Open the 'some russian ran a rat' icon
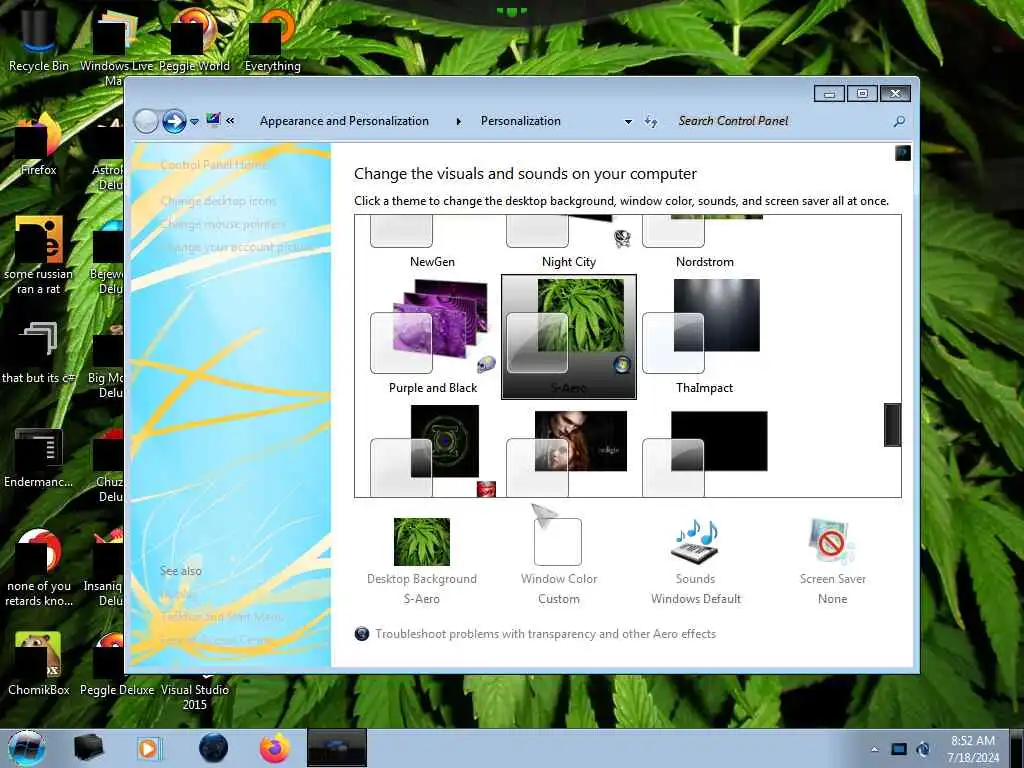Viewport: 1024px width, 768px height. pyautogui.click(x=39, y=255)
